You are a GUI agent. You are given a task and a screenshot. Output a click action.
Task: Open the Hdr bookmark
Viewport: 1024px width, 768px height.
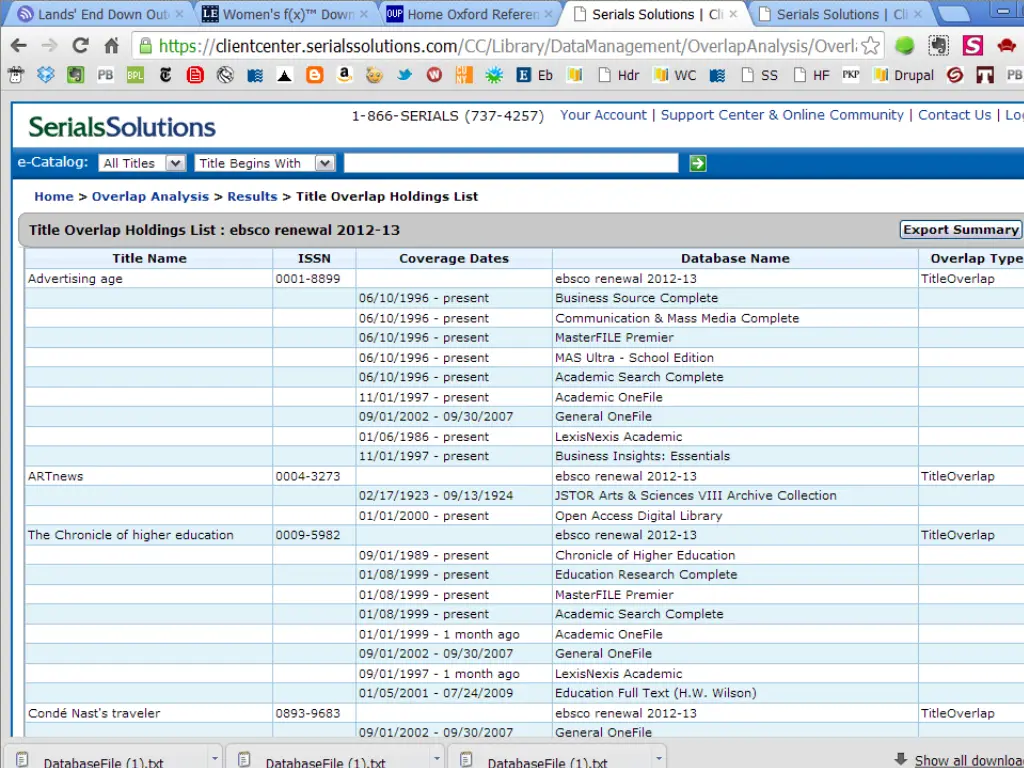[619, 75]
